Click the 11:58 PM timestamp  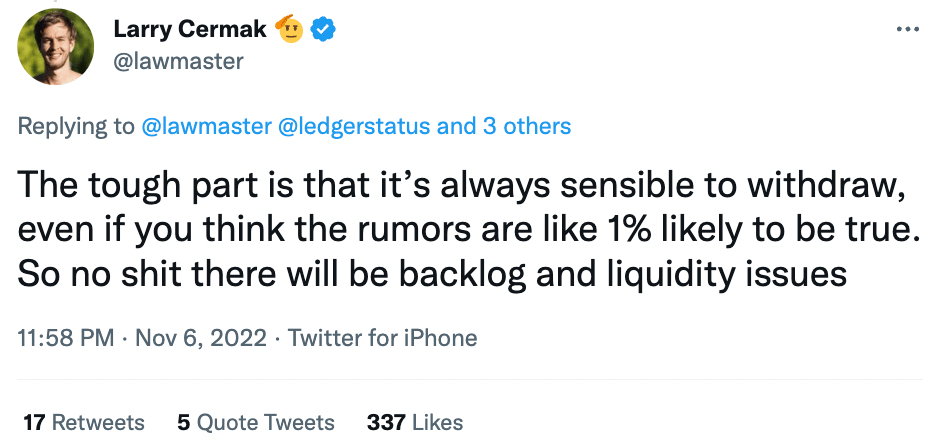pos(65,338)
